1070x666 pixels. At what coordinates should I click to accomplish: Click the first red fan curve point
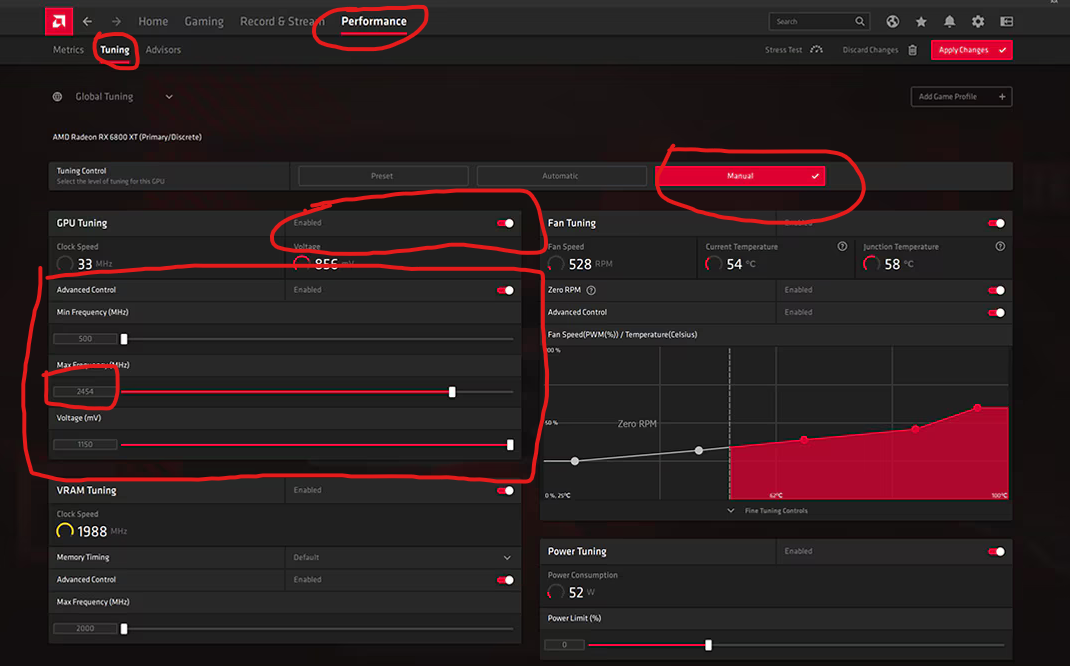pyautogui.click(x=804, y=440)
